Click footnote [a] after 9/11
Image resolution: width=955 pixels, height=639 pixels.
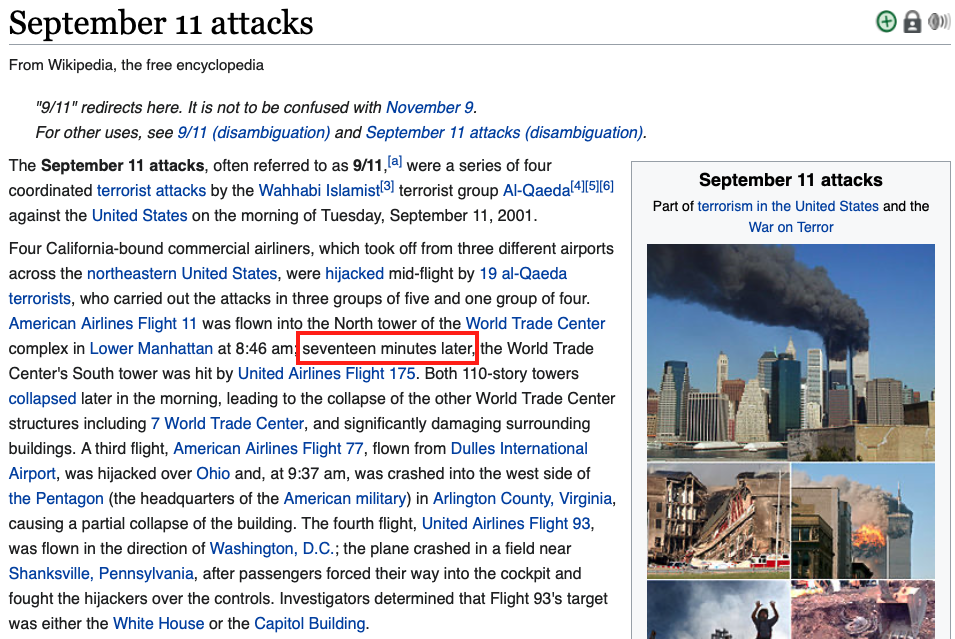[395, 161]
